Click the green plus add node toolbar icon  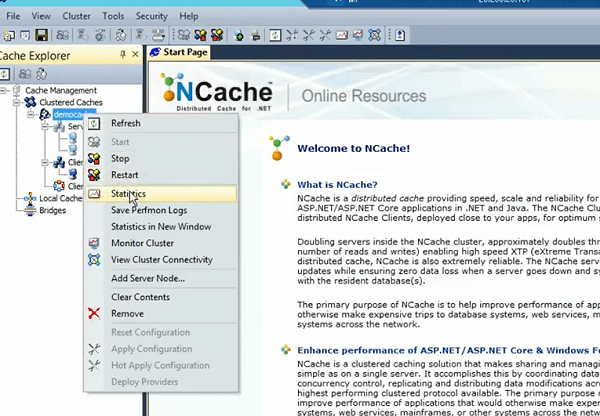click(x=239, y=35)
